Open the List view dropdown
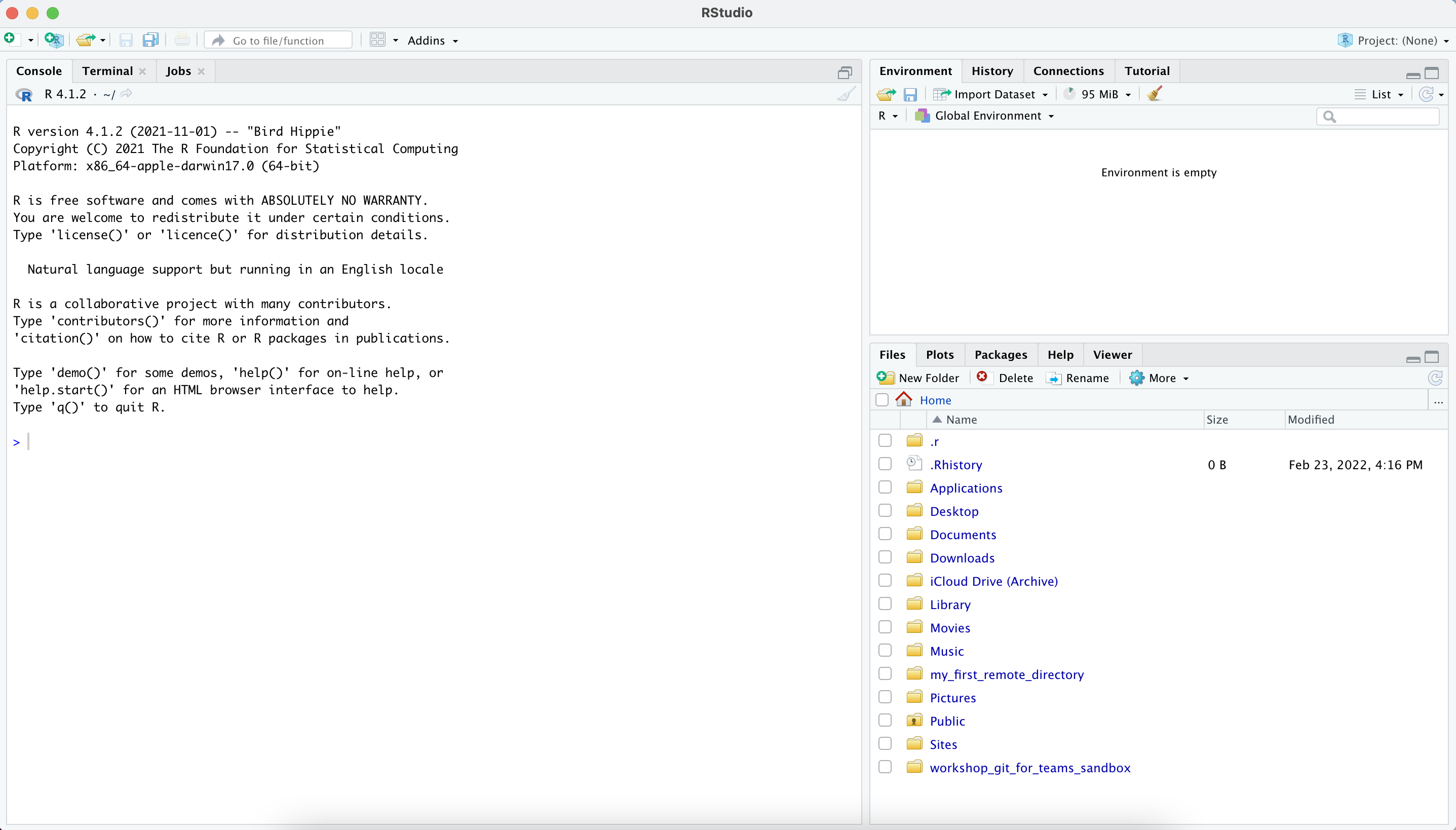This screenshot has height=830, width=1456. click(x=1379, y=95)
